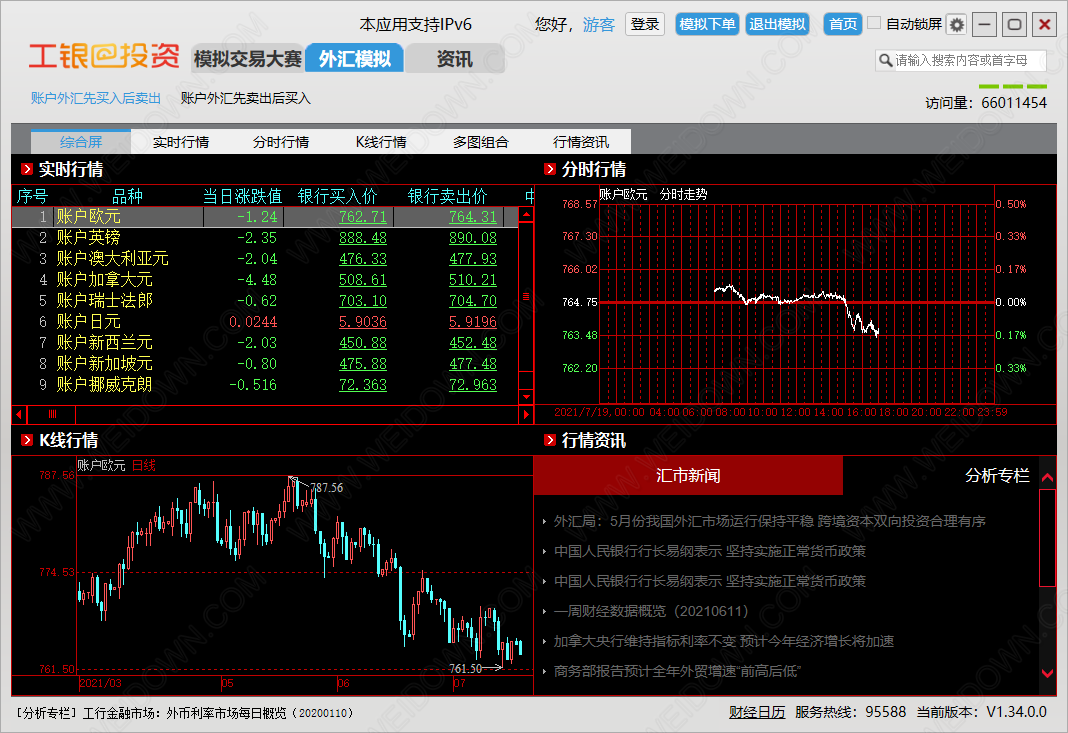Select the 账户新加坡元 row

266,364
